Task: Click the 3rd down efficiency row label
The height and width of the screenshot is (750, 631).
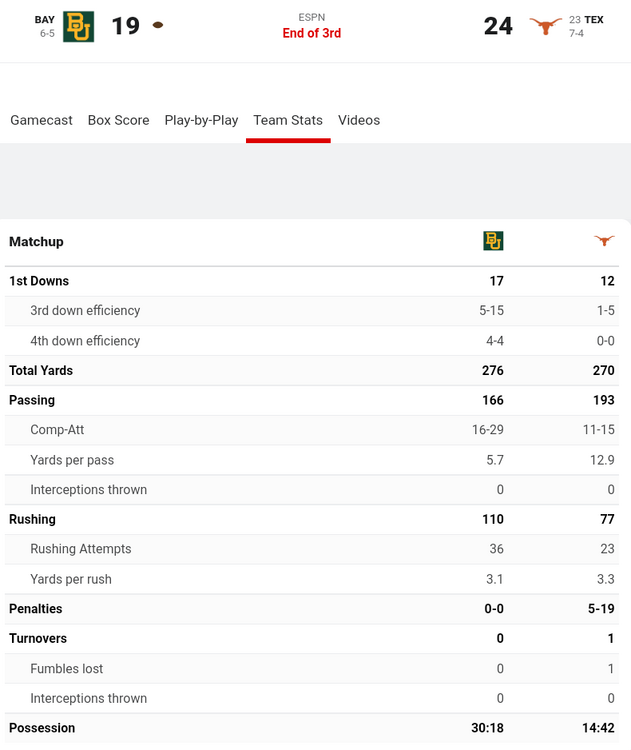Action: [x=85, y=311]
